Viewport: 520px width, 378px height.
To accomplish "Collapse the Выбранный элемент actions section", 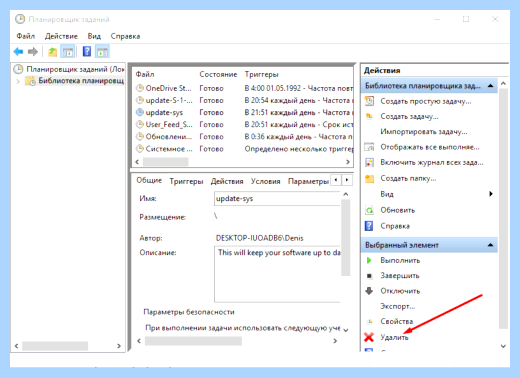I will click(x=490, y=245).
